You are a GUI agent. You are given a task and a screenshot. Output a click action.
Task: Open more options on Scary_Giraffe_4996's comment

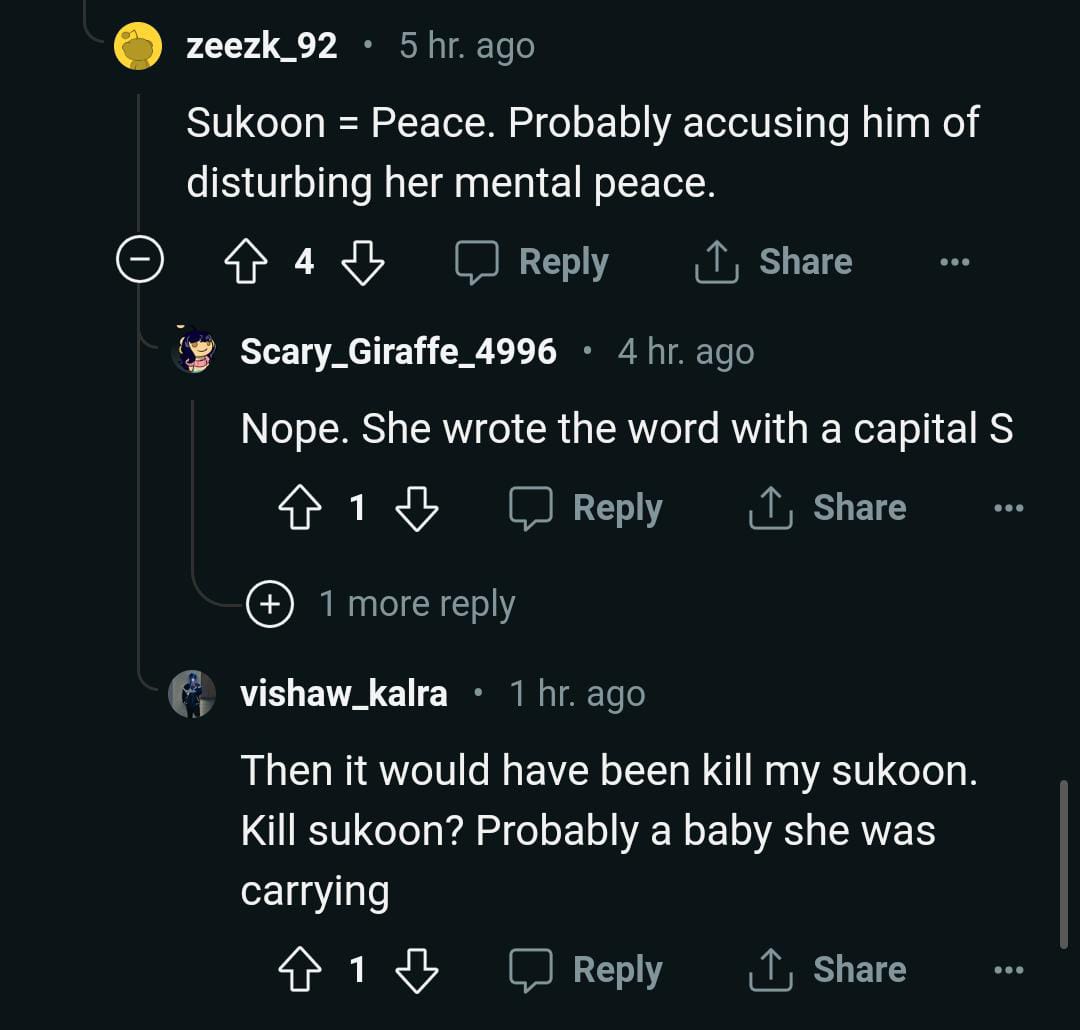point(1008,509)
